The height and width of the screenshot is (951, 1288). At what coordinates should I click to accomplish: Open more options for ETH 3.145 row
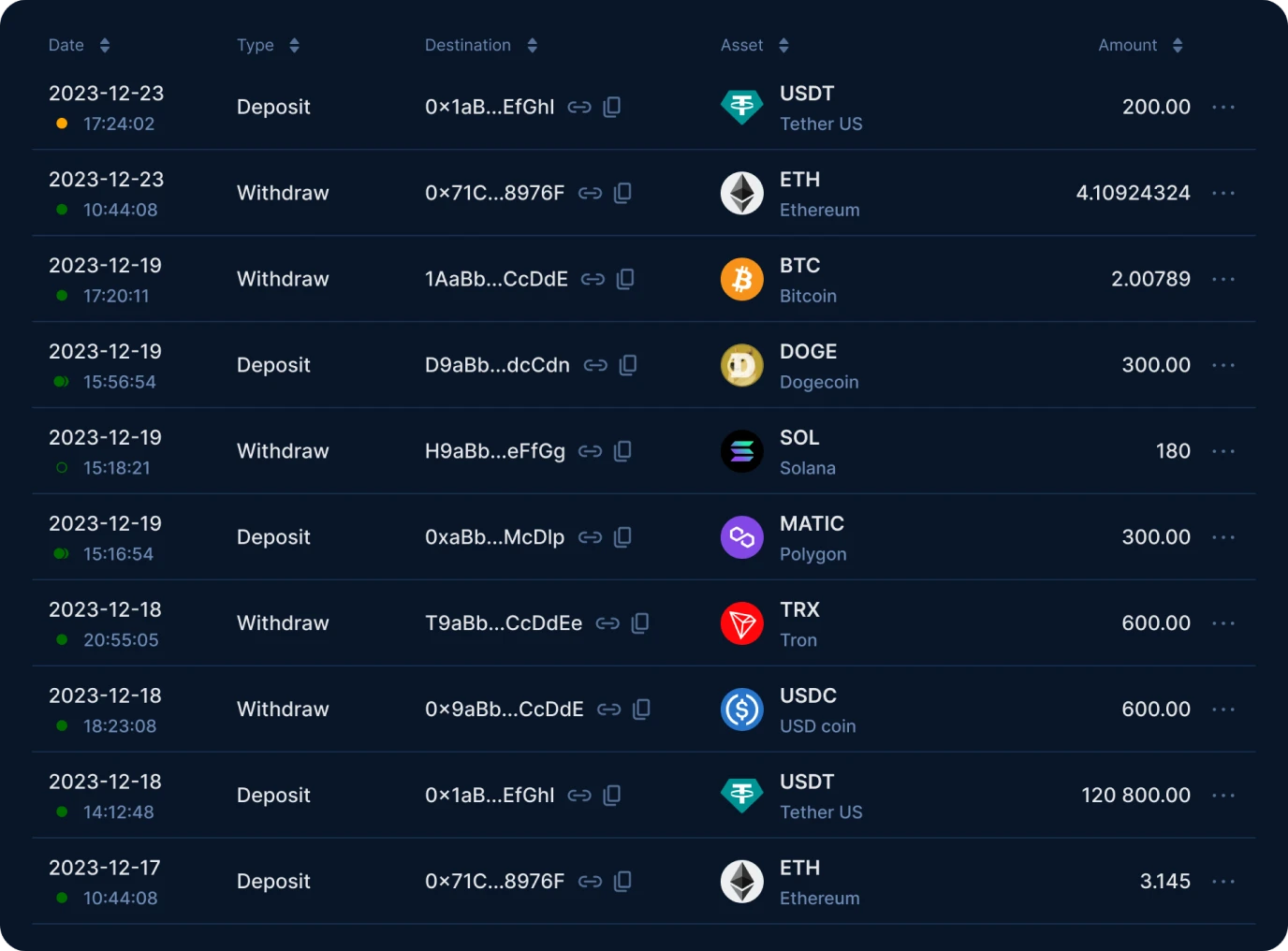(1223, 882)
